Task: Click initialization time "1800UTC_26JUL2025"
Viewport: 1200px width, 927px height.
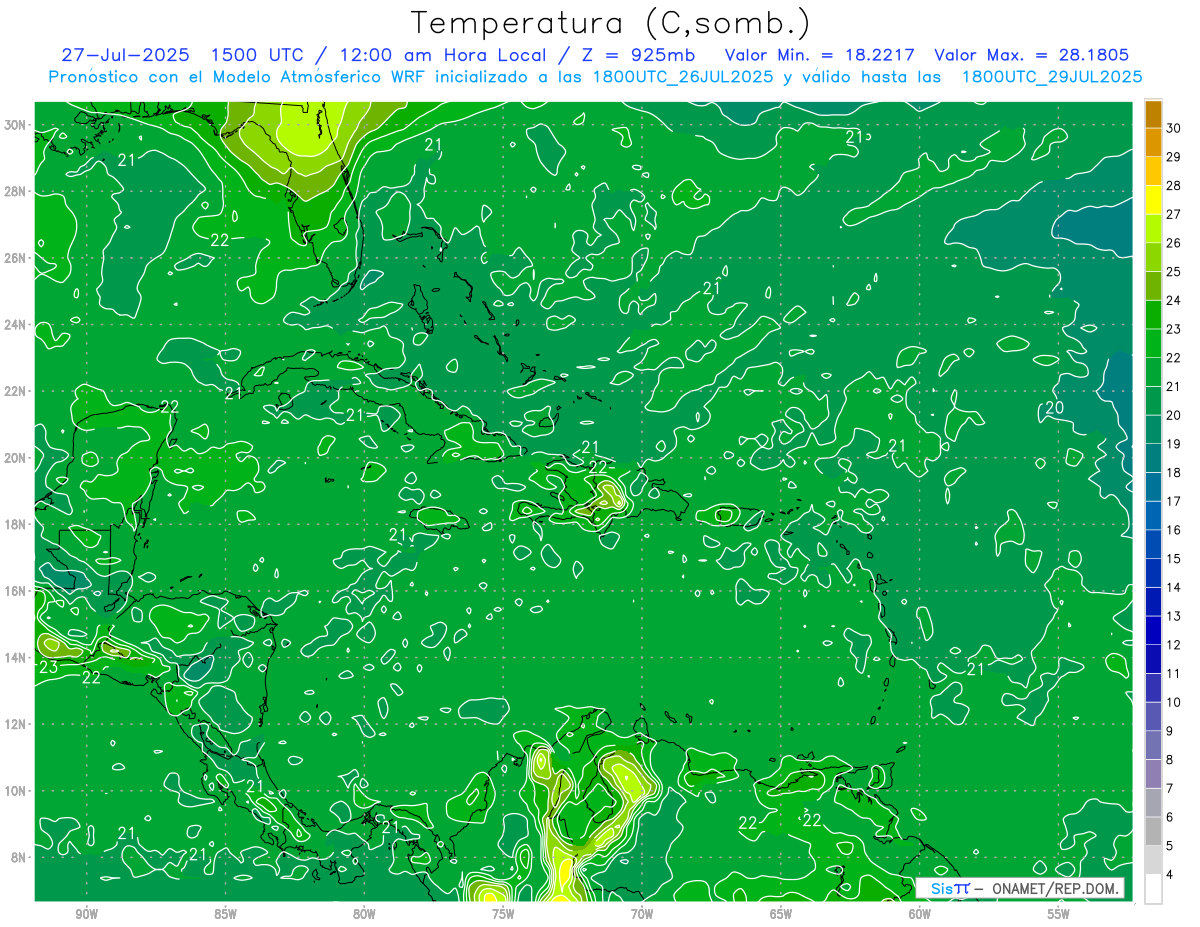Action: (682, 76)
